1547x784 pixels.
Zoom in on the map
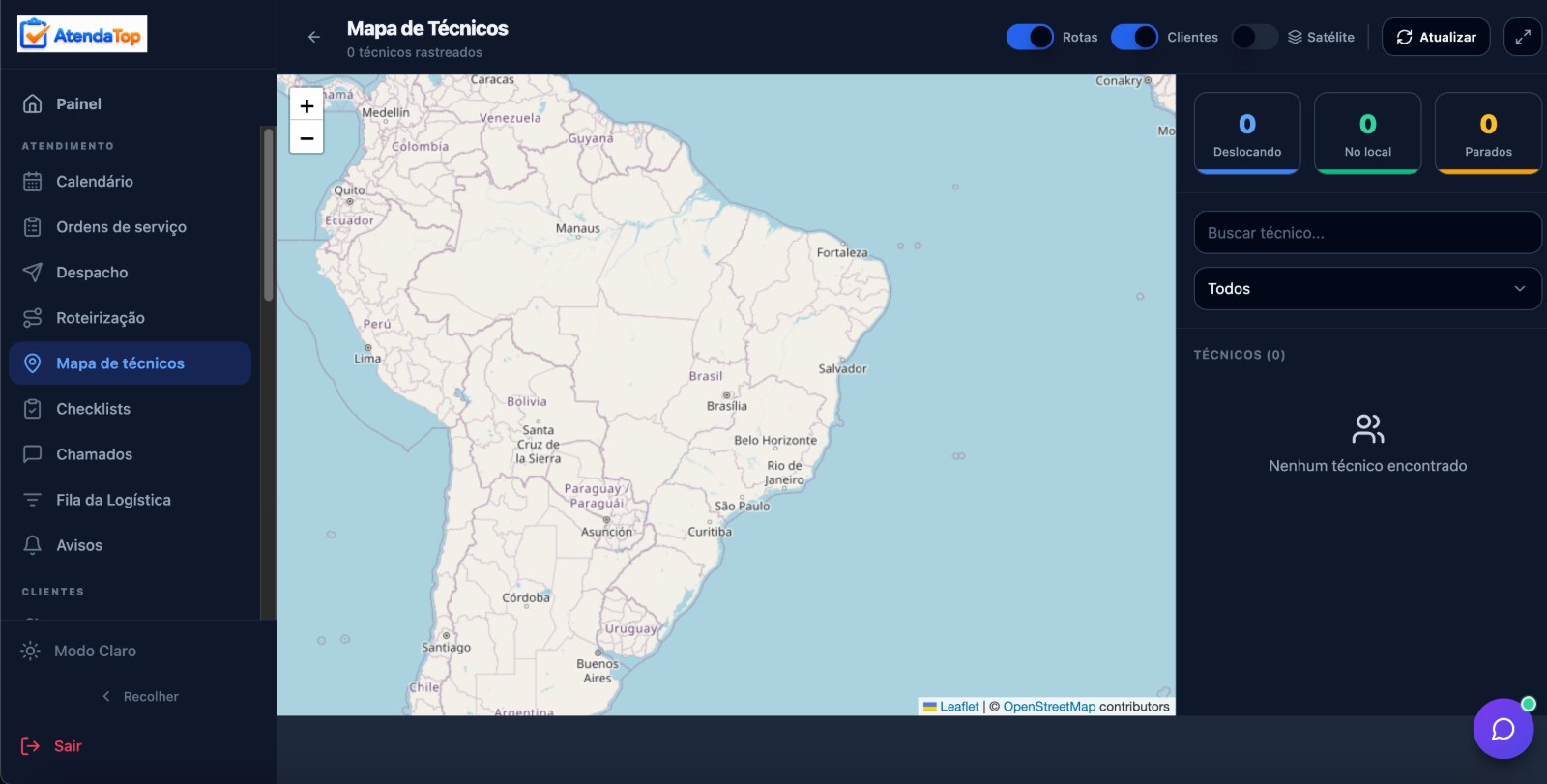[x=306, y=106]
